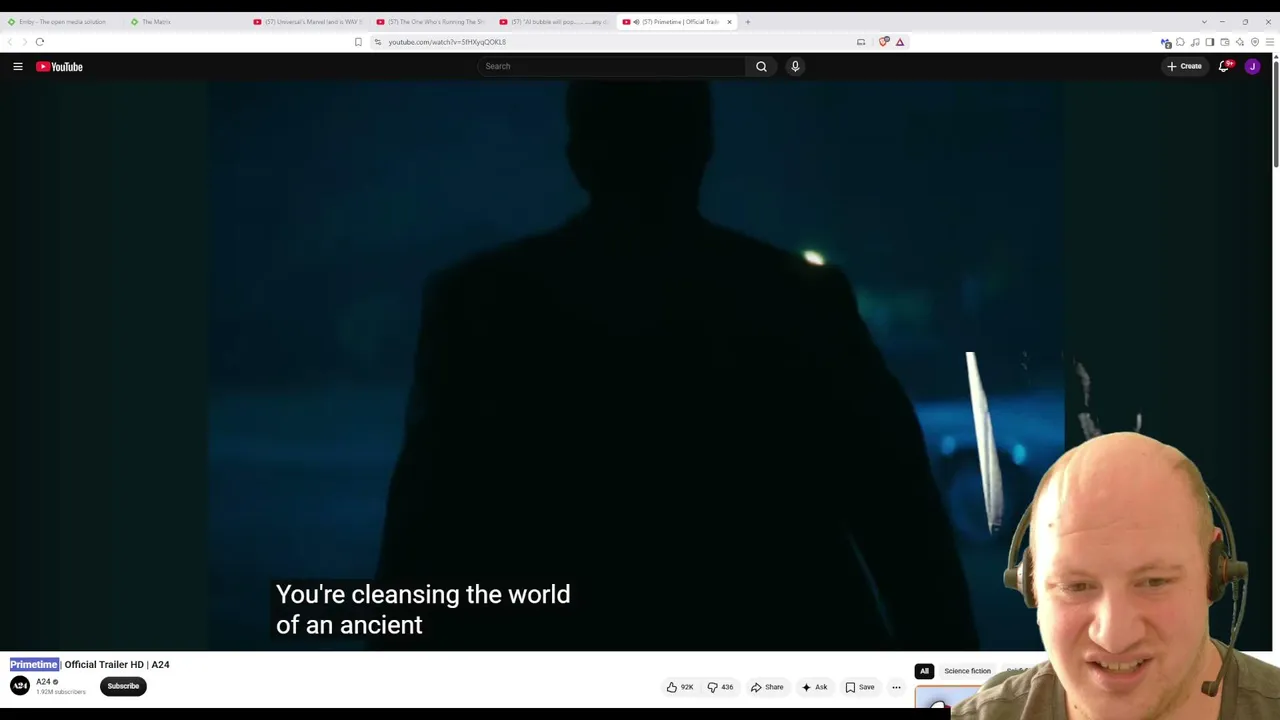Screen dimensions: 1280x720
Task: Open the Brave Shields icon
Action: pyautogui.click(x=884, y=42)
